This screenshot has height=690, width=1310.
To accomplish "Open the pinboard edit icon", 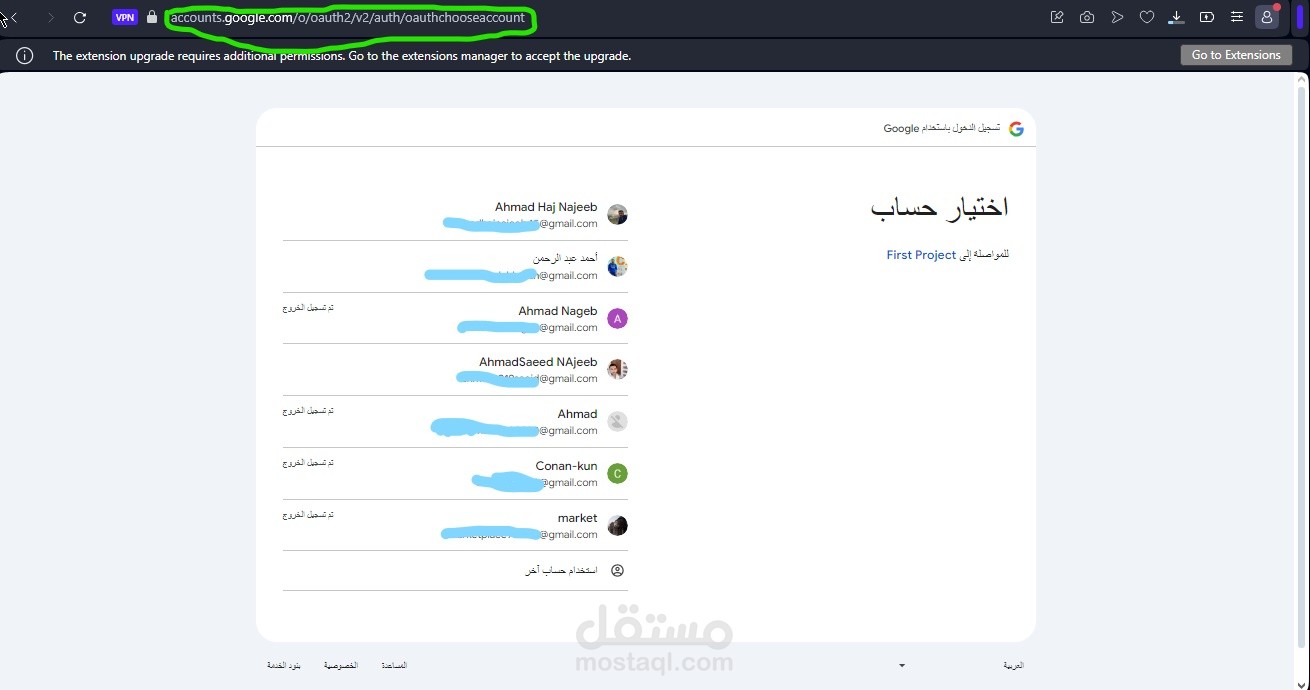I will click(x=1057, y=17).
